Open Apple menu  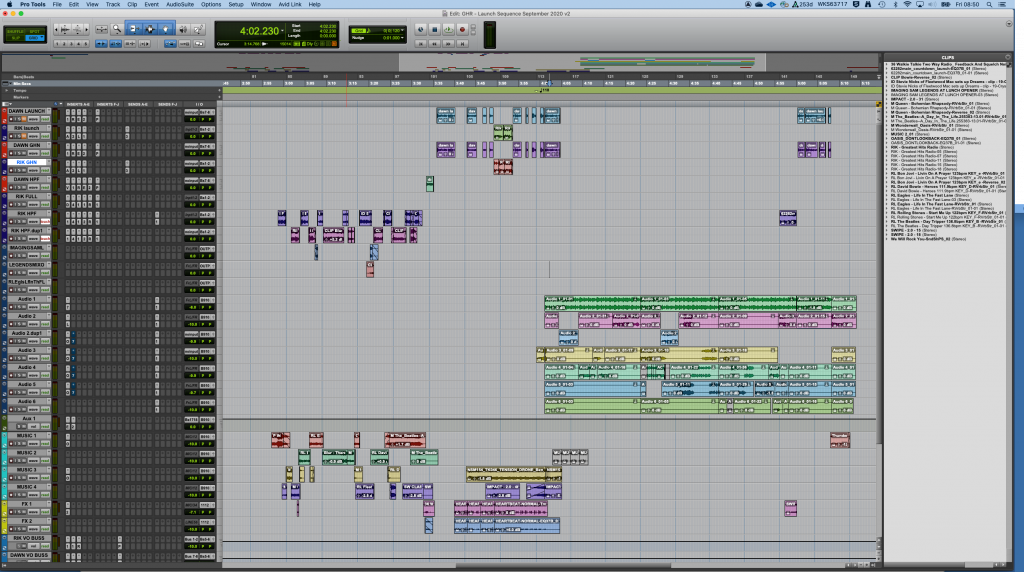click(x=8, y=4)
